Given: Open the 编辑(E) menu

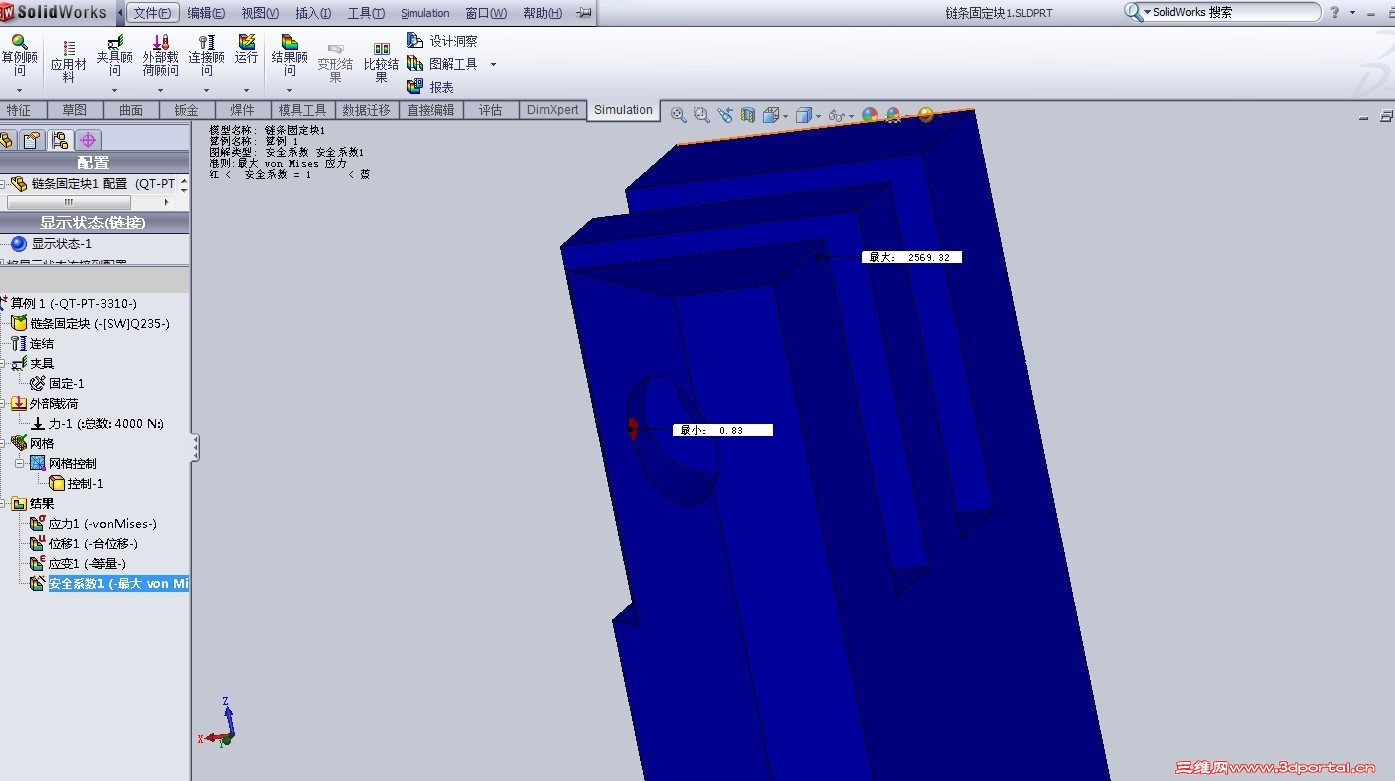Looking at the screenshot, I should tap(206, 13).
